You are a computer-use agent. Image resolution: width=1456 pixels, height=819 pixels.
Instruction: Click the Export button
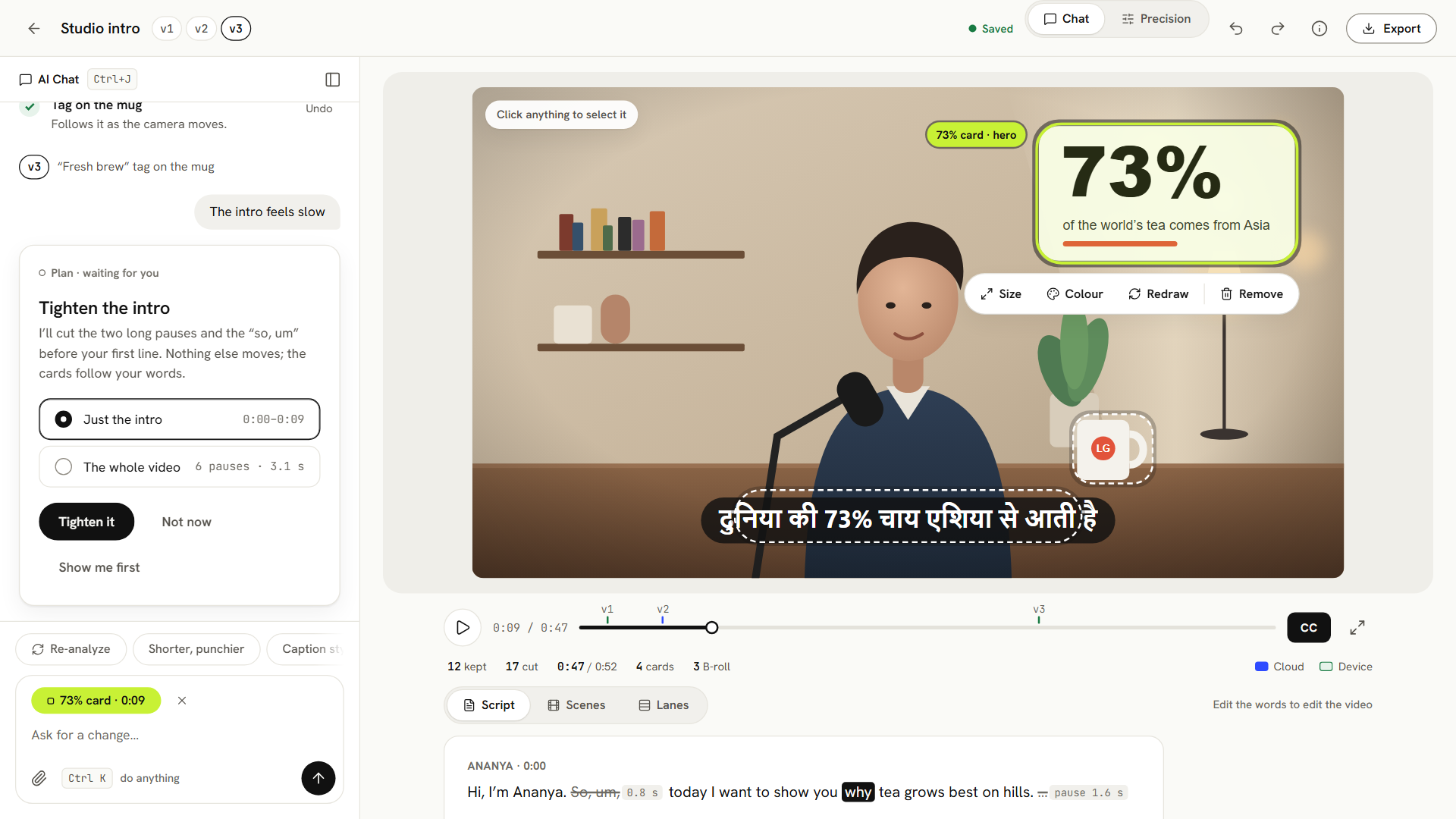[1391, 29]
